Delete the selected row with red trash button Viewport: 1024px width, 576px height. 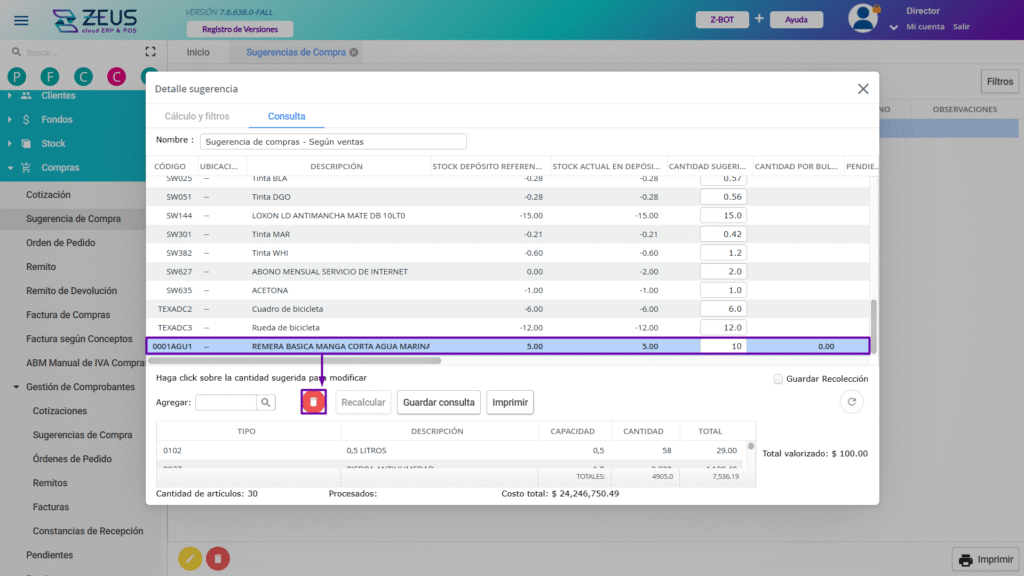coord(313,402)
